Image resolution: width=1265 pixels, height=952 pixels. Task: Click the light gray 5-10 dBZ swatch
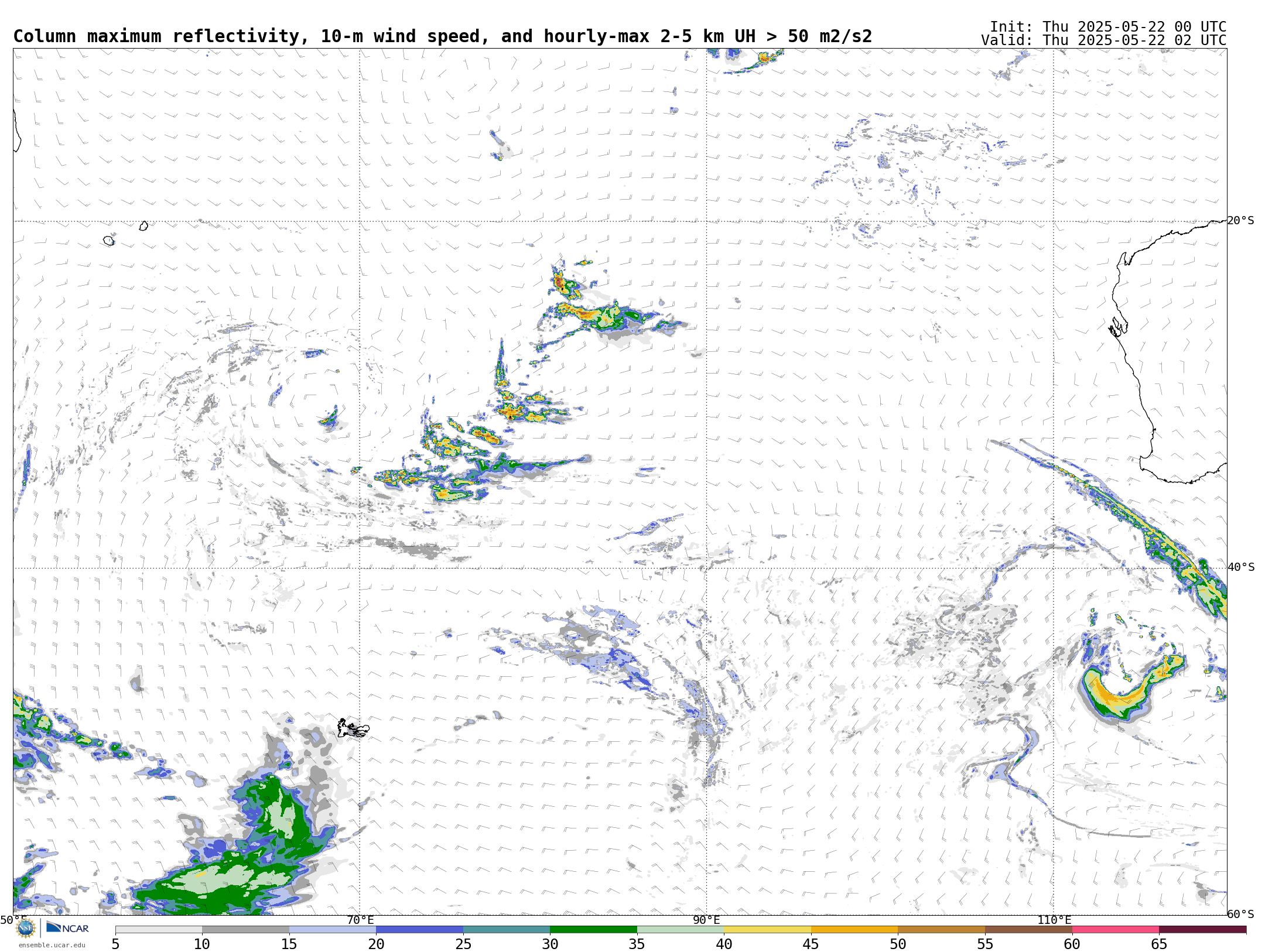pos(159,930)
